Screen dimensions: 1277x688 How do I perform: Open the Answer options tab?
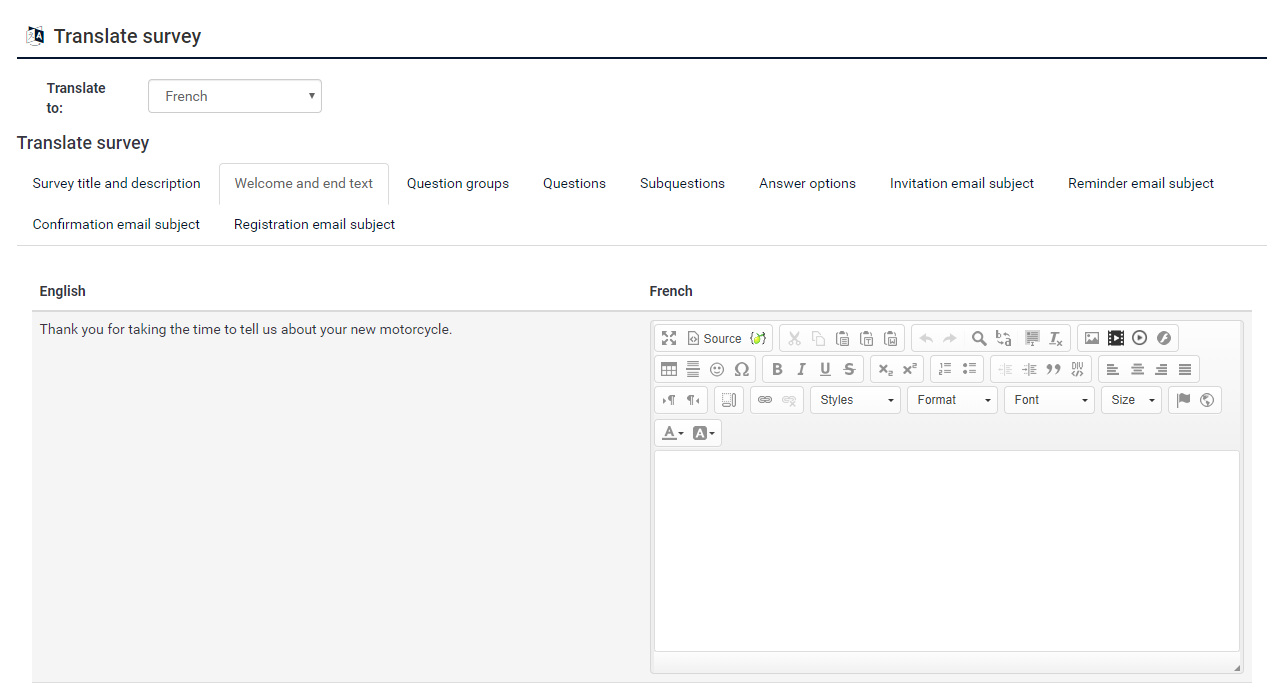(807, 184)
